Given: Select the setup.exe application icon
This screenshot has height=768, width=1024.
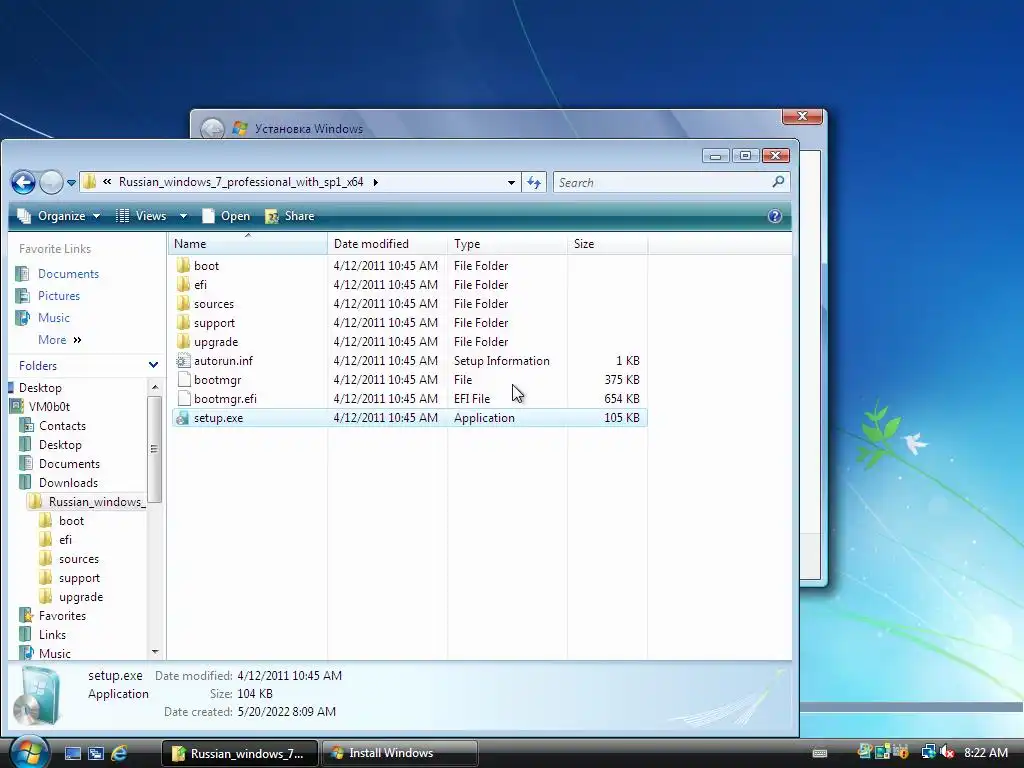Looking at the screenshot, I should point(184,417).
